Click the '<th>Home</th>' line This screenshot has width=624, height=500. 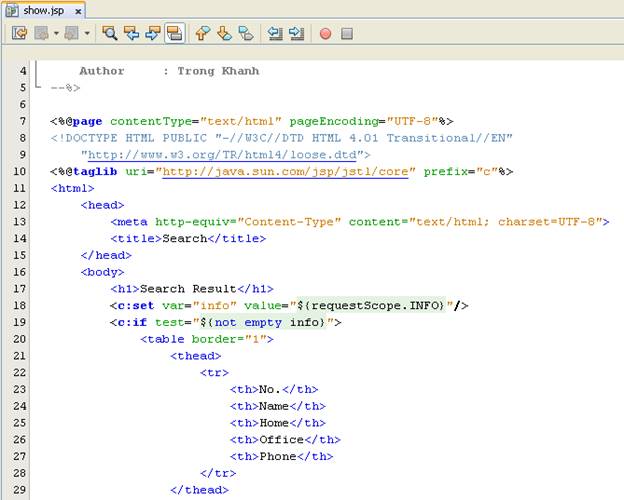point(278,423)
